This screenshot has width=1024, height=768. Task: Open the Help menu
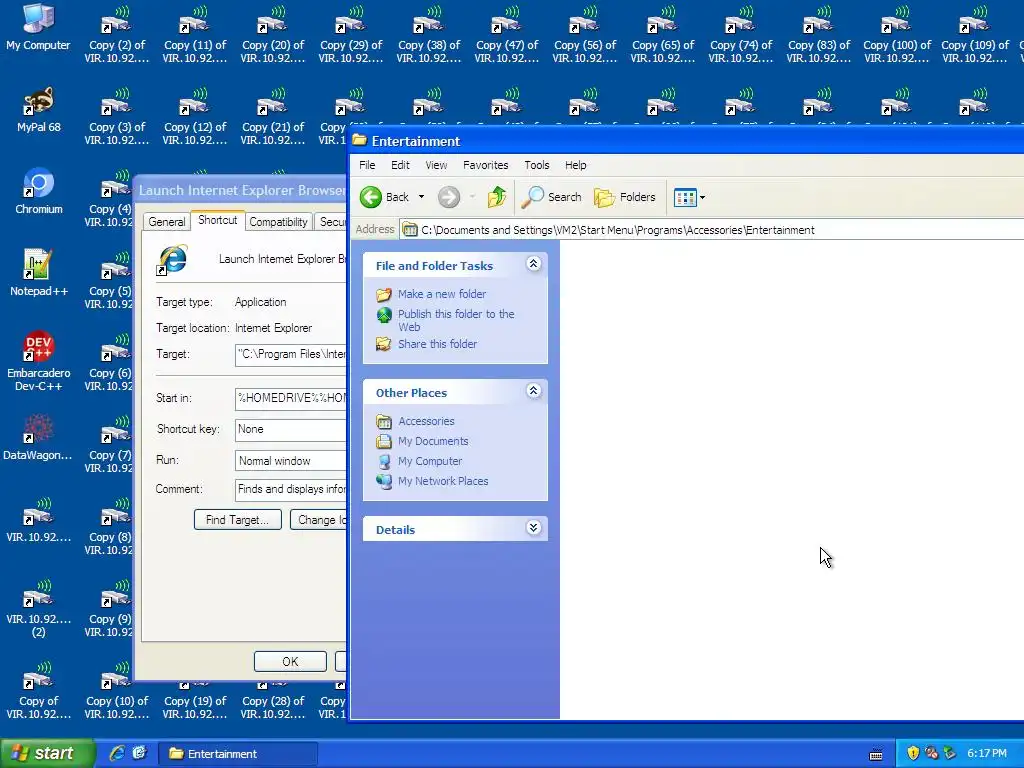click(x=575, y=165)
